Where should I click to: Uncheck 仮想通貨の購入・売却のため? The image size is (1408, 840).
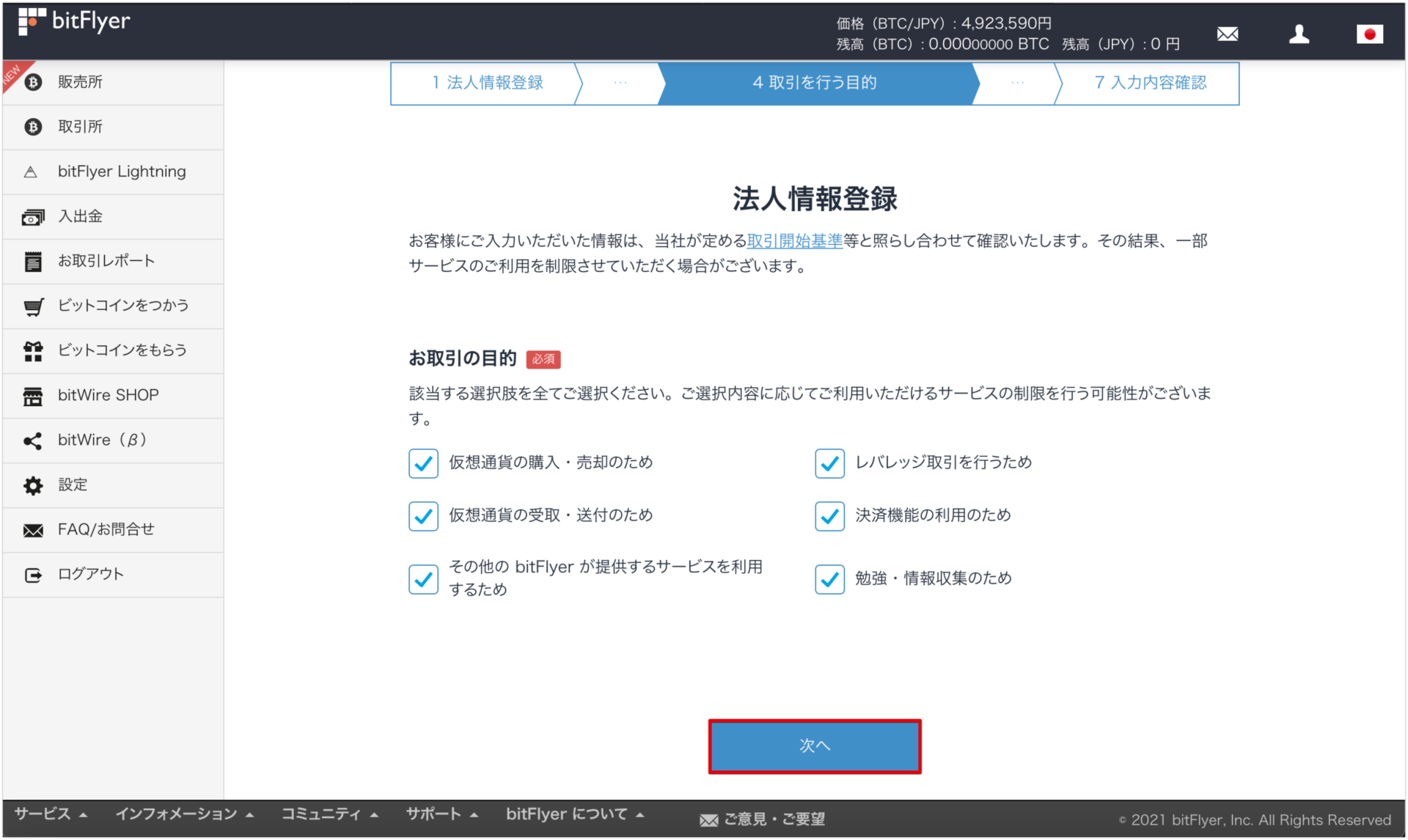click(x=423, y=463)
